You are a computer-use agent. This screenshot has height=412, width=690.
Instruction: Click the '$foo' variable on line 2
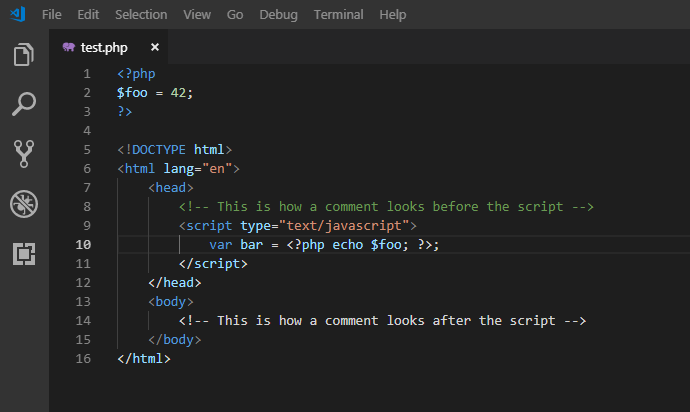click(x=132, y=92)
